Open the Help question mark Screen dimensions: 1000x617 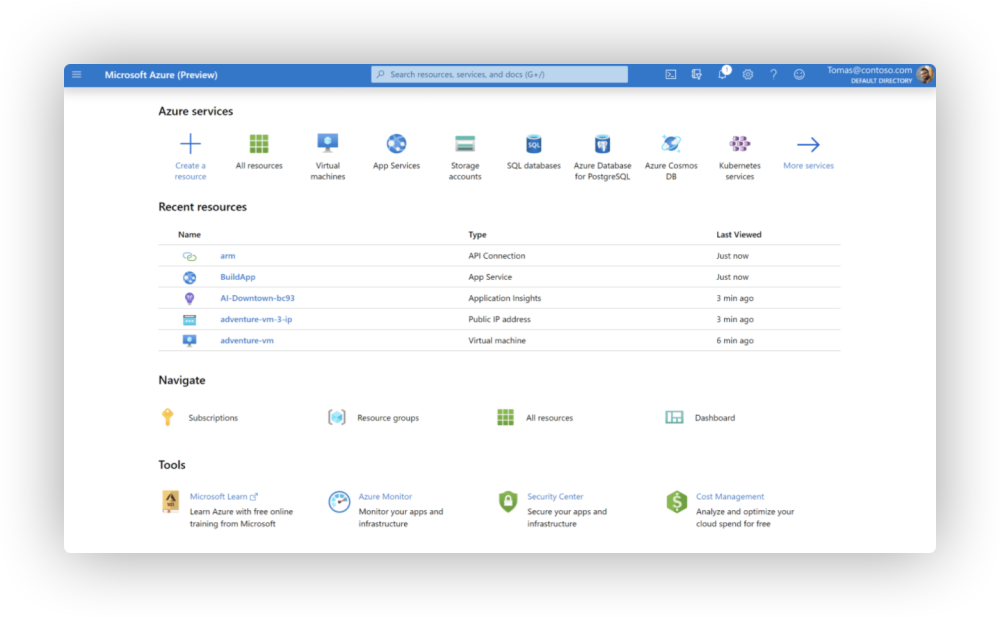(x=774, y=75)
